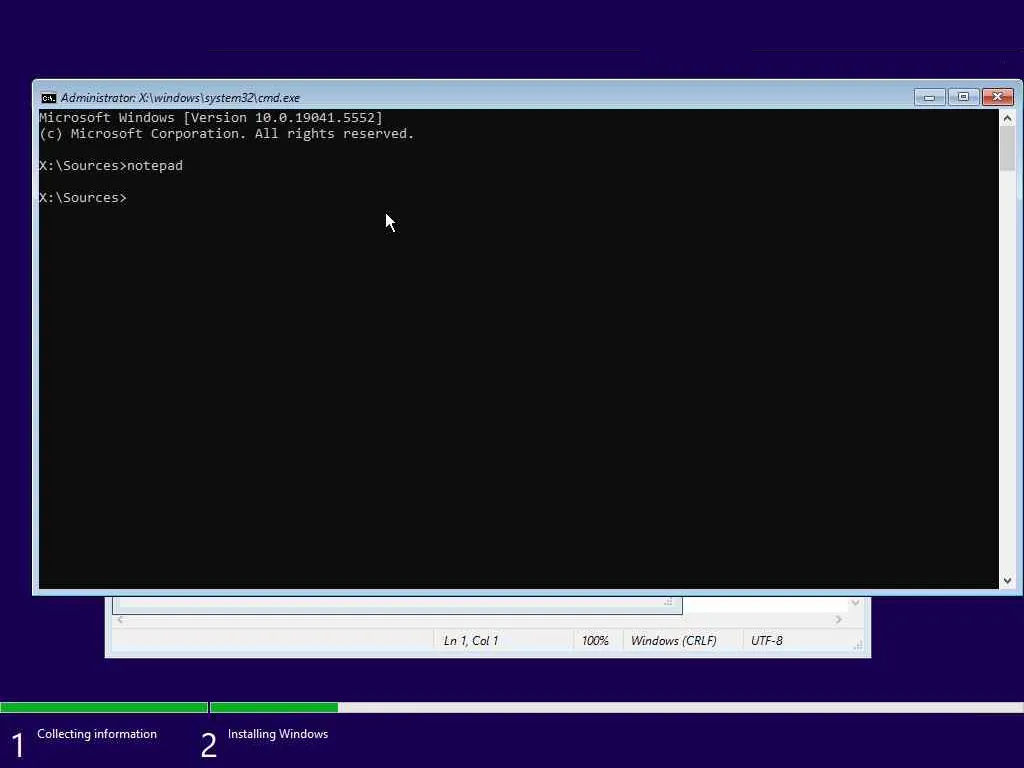Click the Notepad window resize grip
Image resolution: width=1024 pixels, height=768 pixels.
pos(858,645)
